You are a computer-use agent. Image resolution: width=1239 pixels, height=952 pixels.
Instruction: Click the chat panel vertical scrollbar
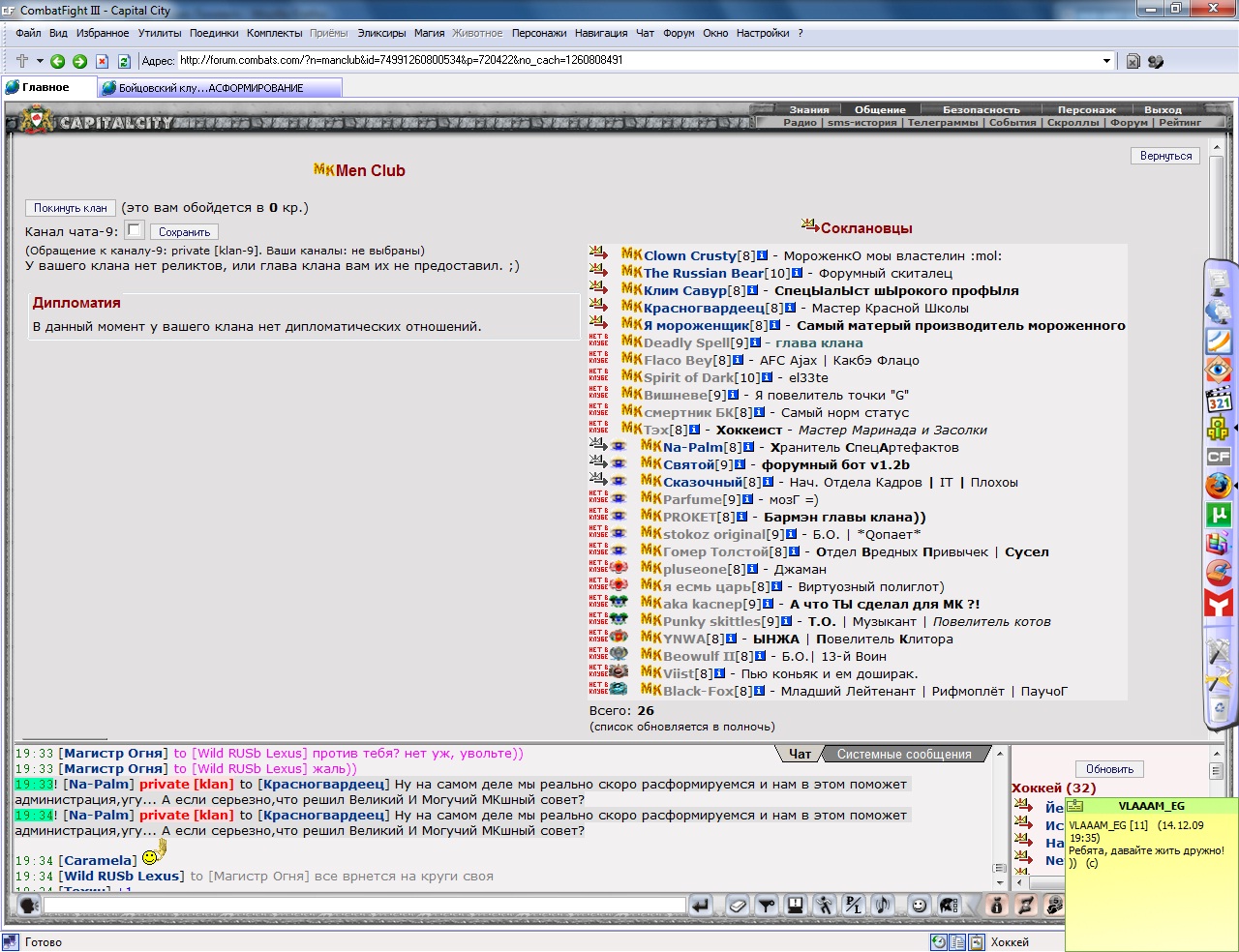pyautogui.click(x=1000, y=818)
